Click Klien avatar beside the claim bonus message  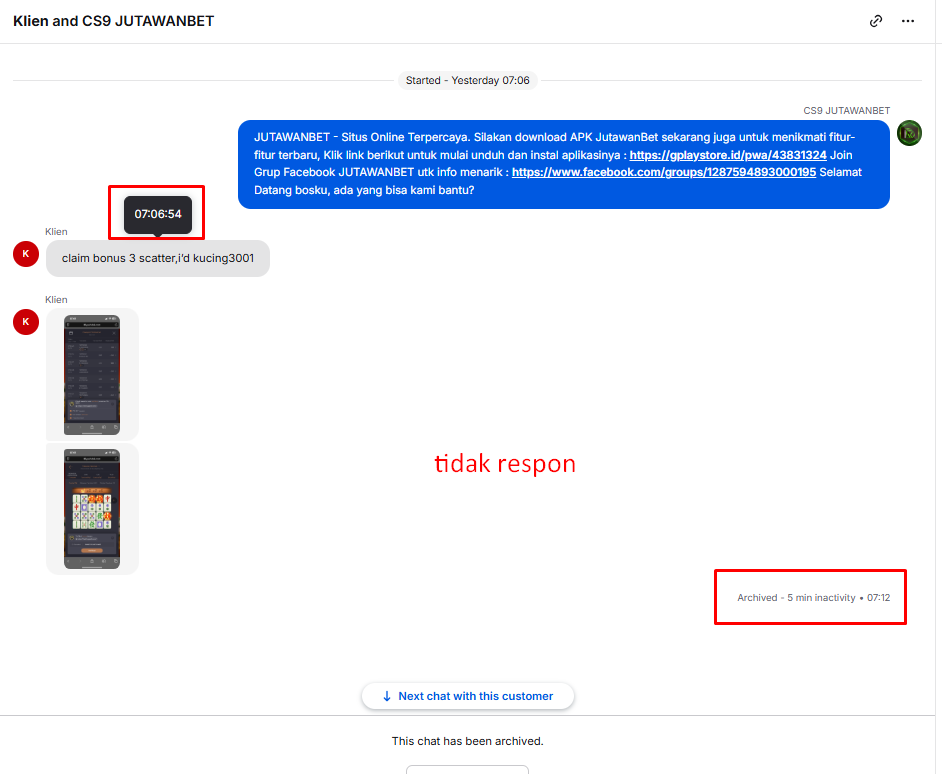[26, 254]
